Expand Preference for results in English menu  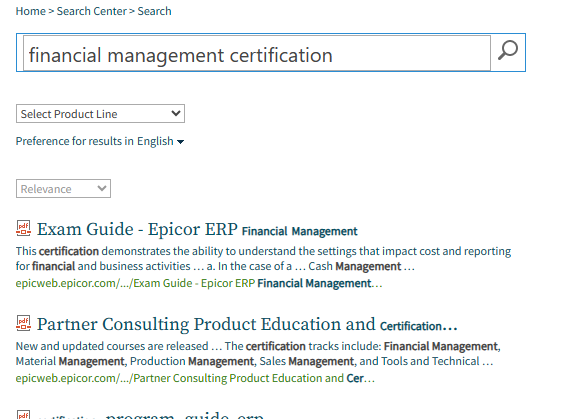100,141
